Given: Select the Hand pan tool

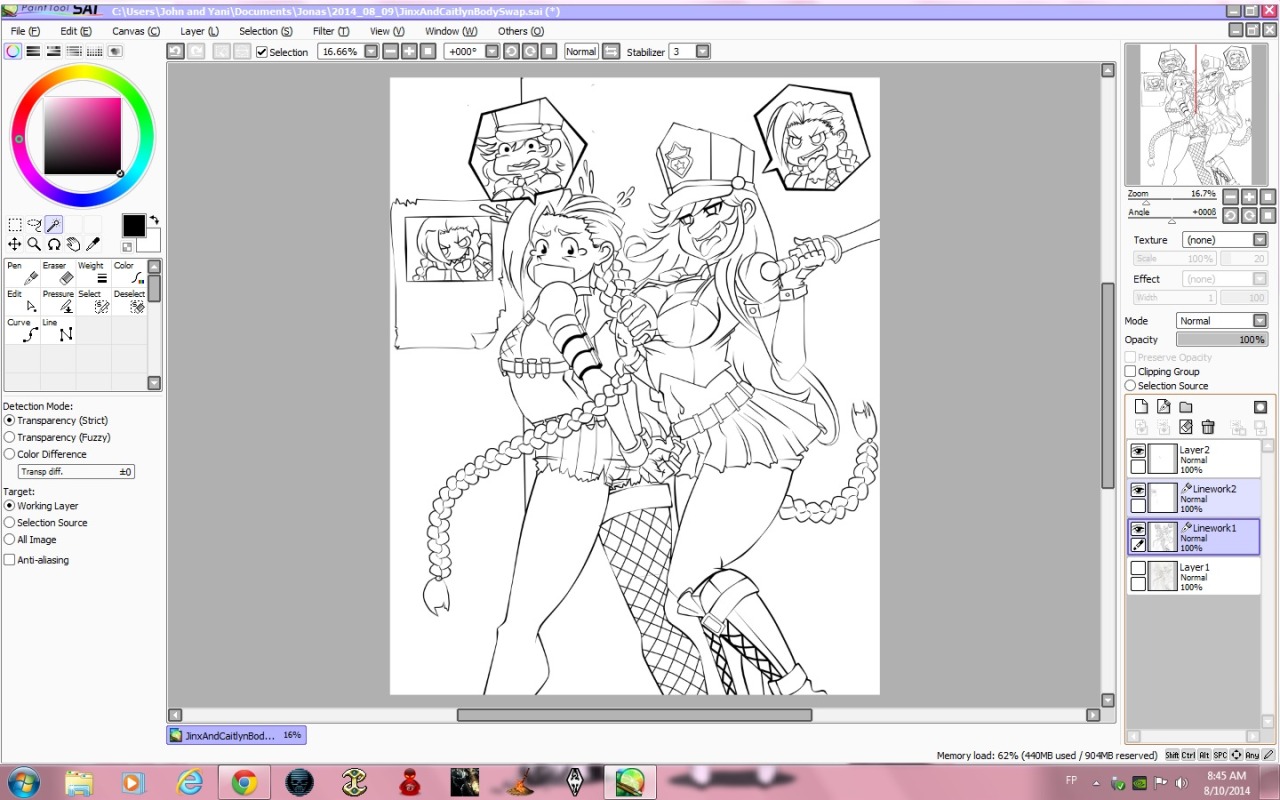Looking at the screenshot, I should point(73,244).
